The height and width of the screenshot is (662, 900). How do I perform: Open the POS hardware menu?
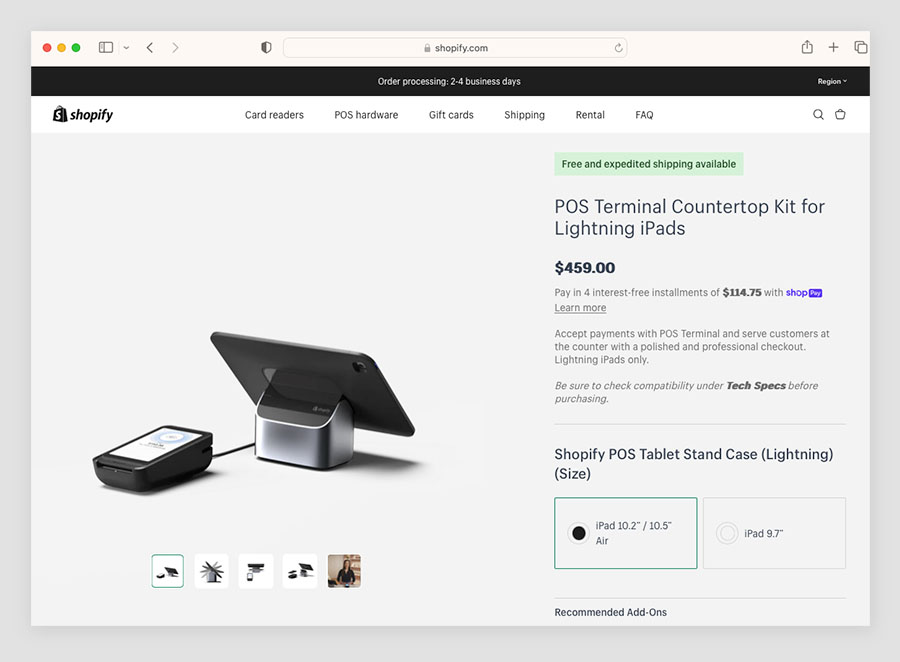366,115
